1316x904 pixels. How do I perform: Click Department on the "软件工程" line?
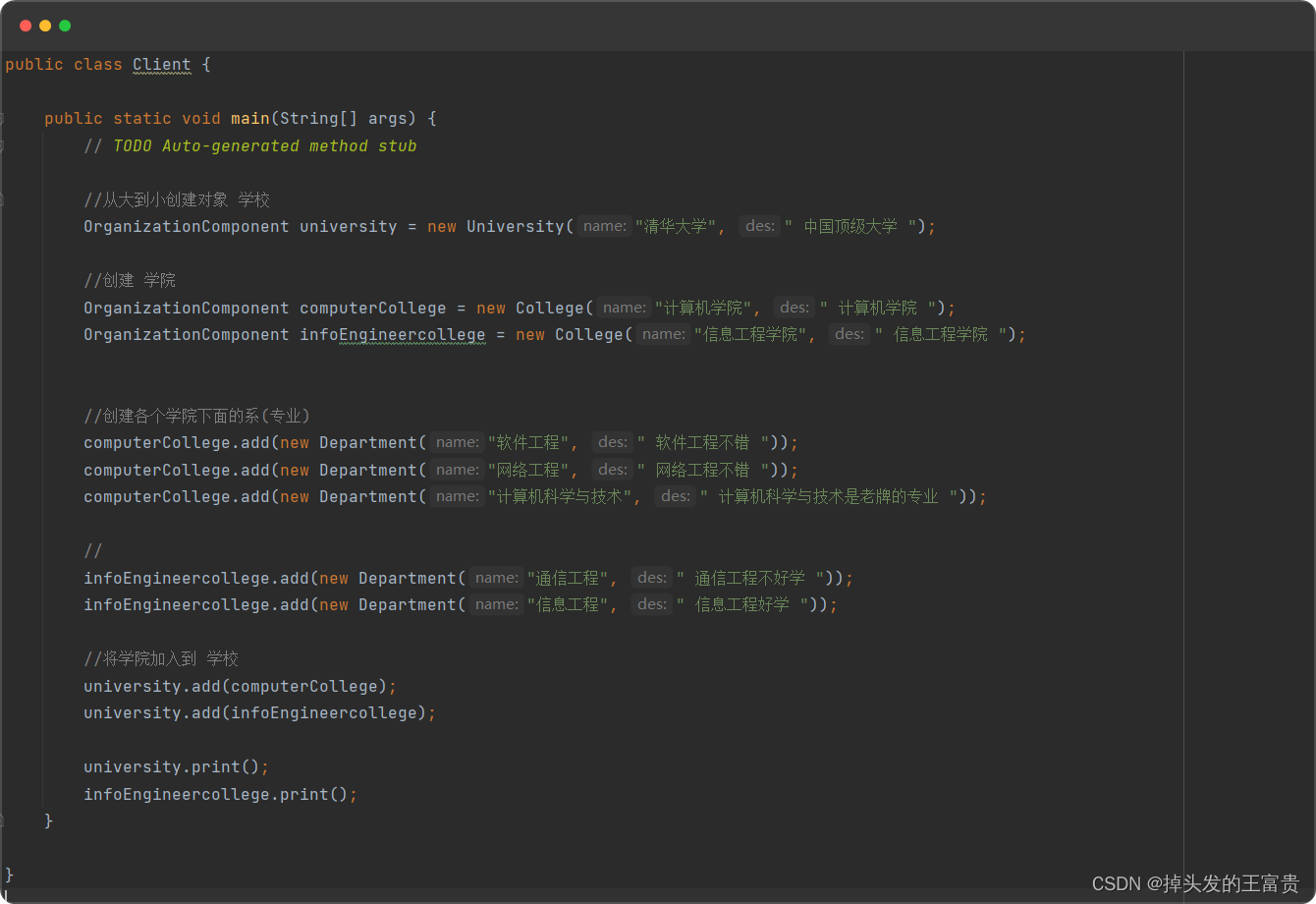(x=368, y=443)
